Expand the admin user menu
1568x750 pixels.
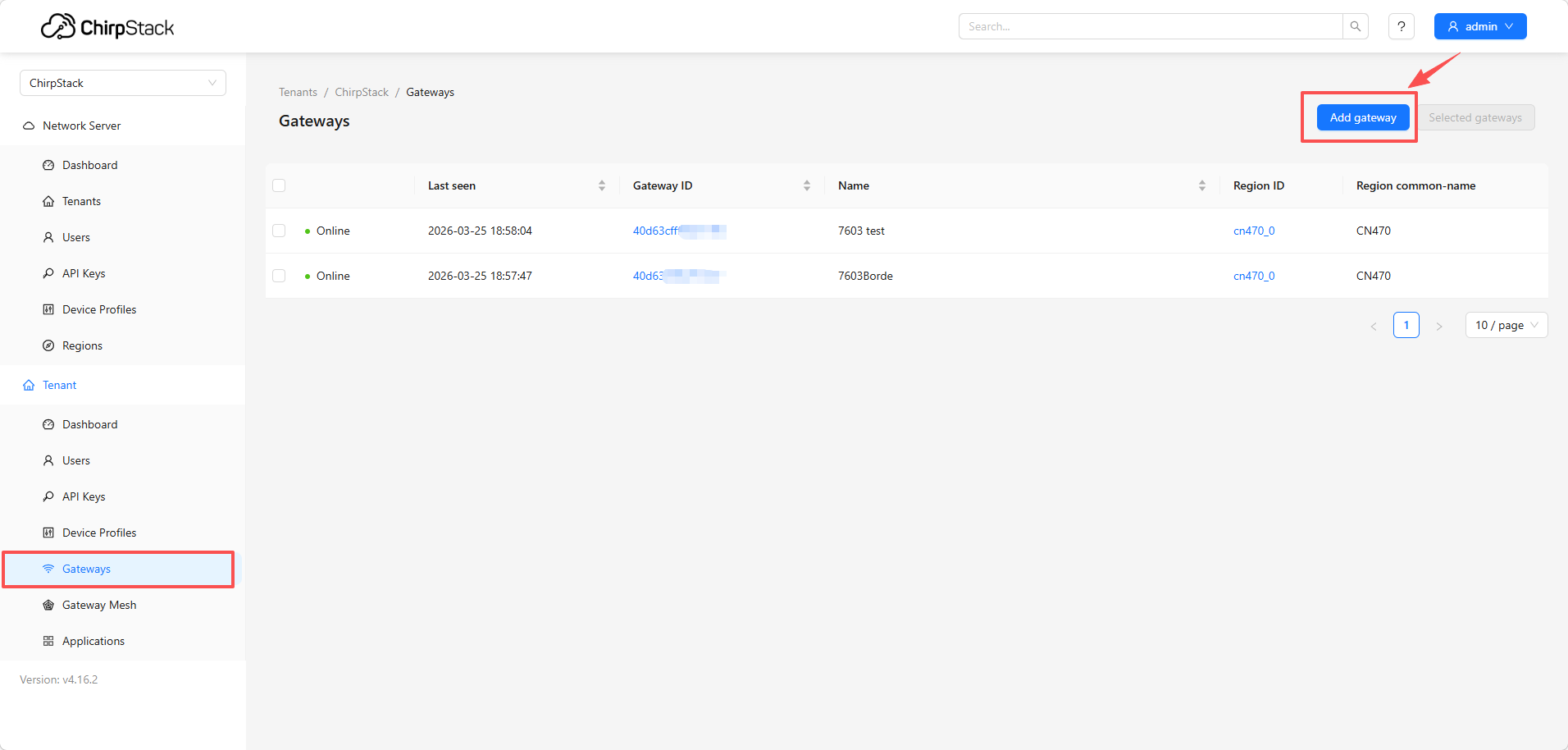[x=1479, y=26]
